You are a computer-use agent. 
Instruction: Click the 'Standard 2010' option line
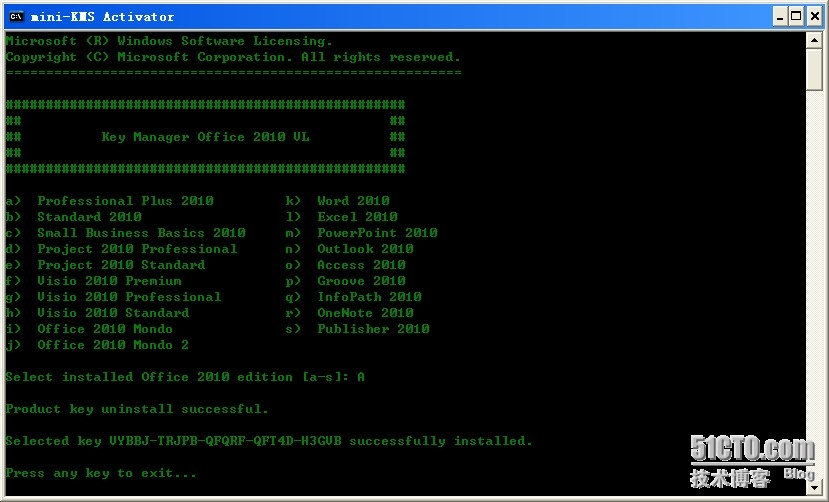point(73,217)
